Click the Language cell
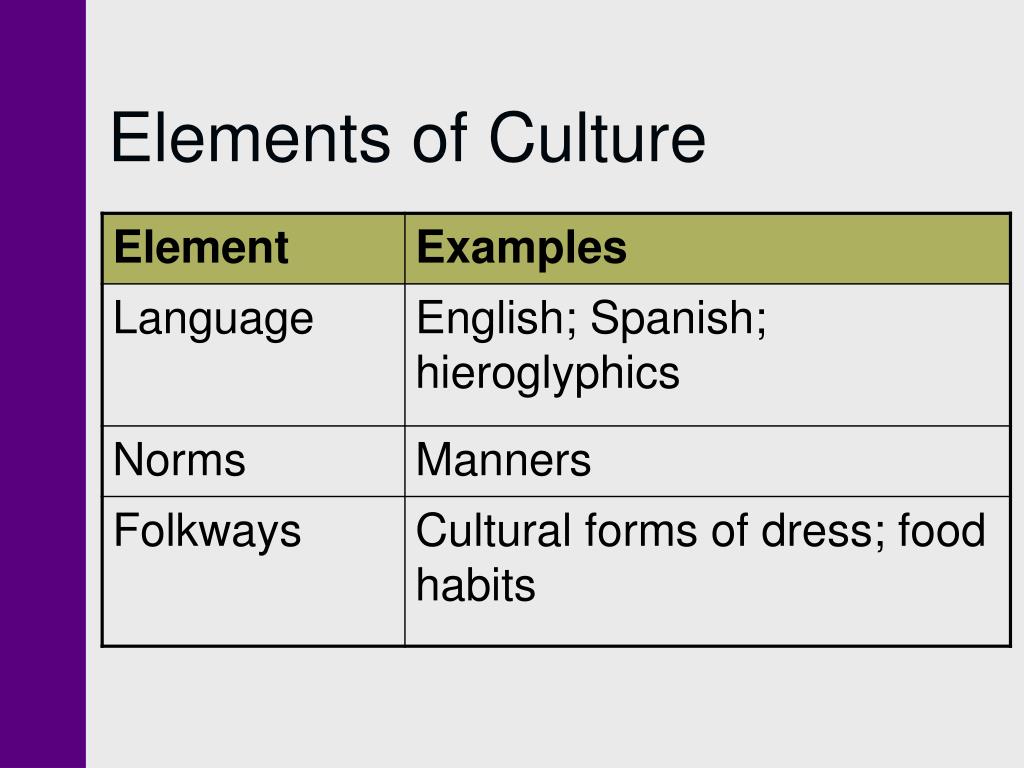1024x768 pixels. click(x=253, y=355)
